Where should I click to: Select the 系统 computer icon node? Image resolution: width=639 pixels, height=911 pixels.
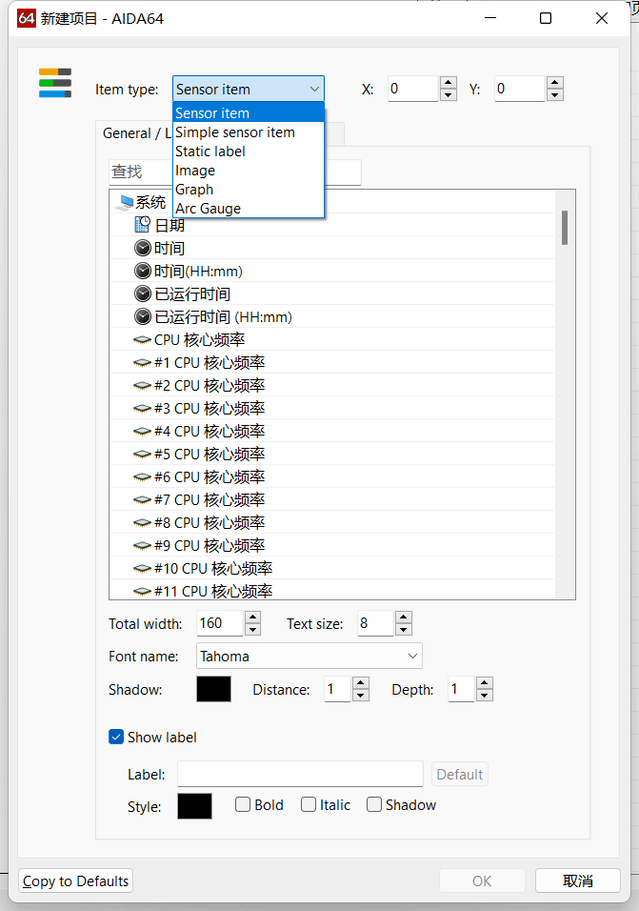click(124, 202)
